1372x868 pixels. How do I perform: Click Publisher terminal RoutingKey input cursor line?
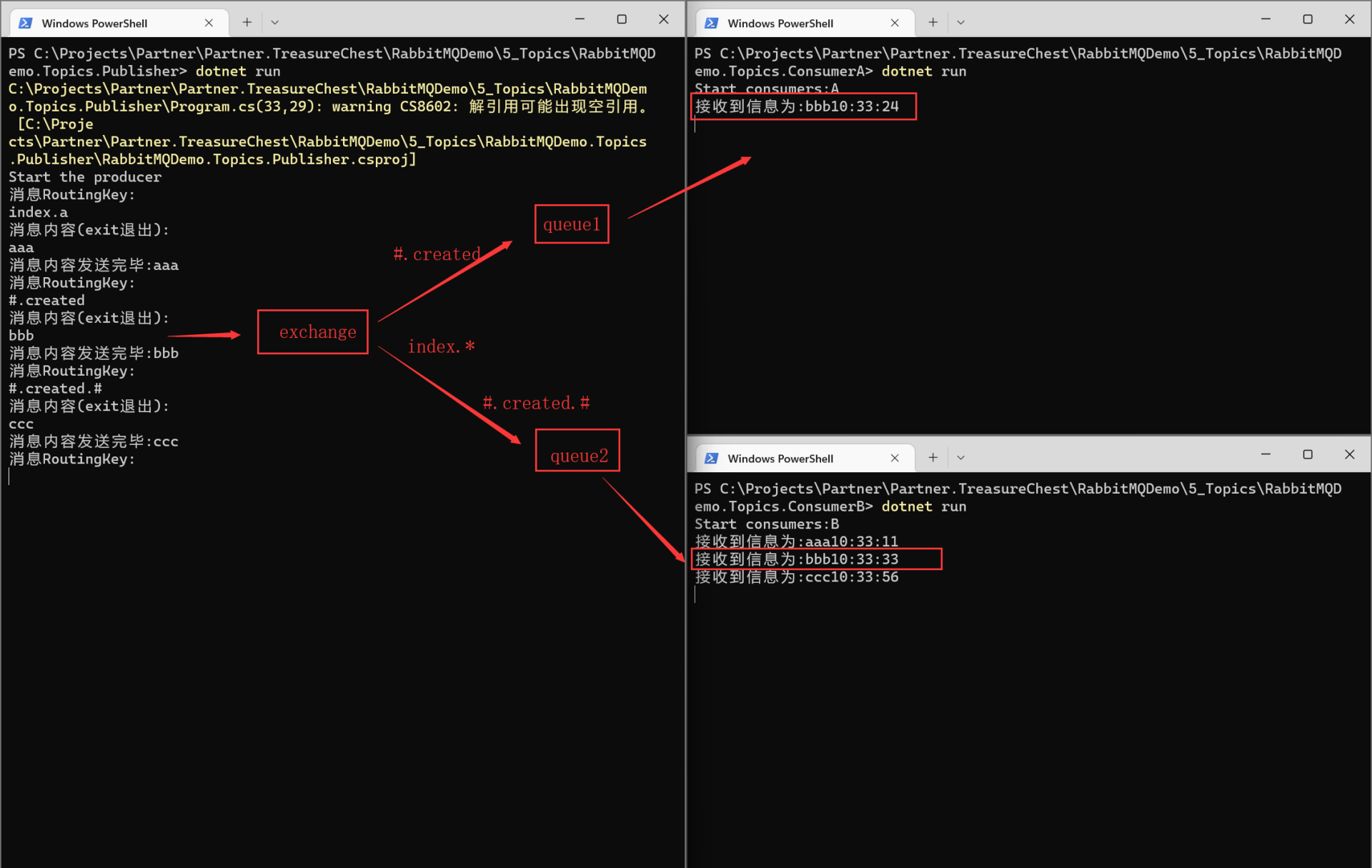(71, 477)
